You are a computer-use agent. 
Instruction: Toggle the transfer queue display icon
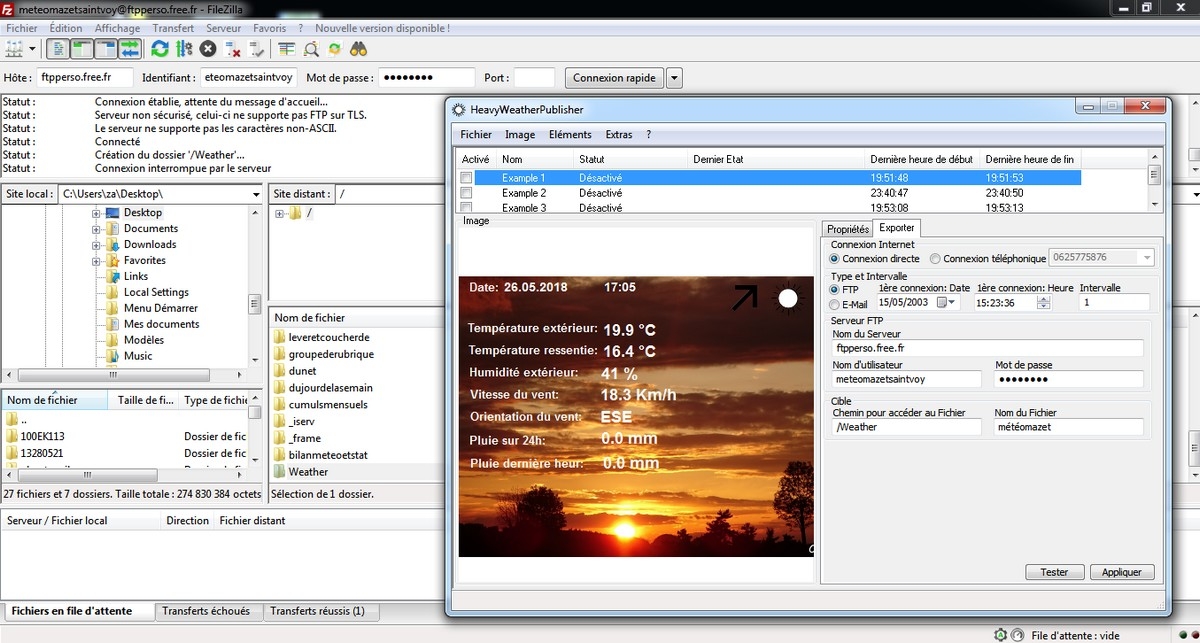tap(130, 48)
